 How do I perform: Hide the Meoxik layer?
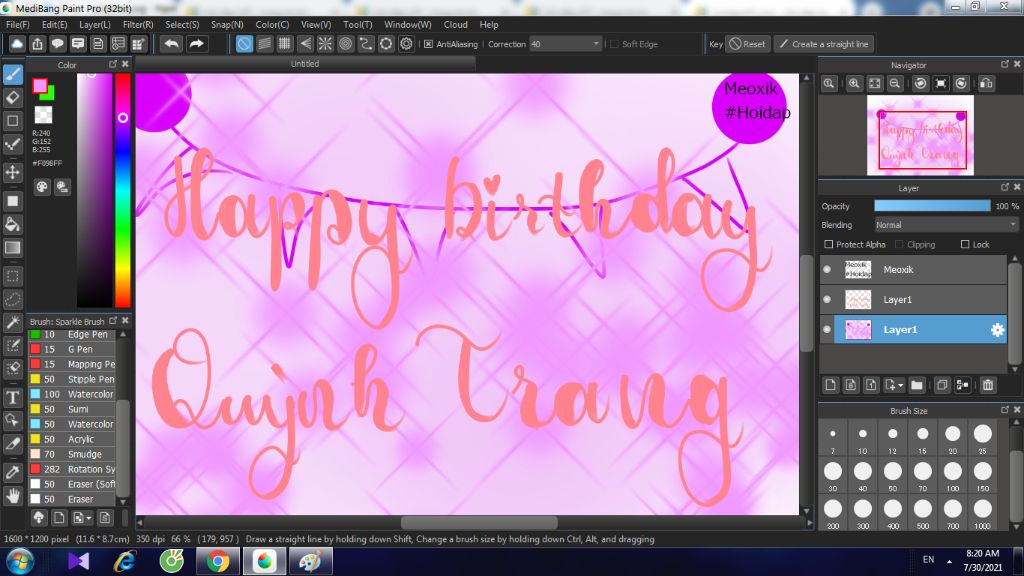(x=827, y=270)
